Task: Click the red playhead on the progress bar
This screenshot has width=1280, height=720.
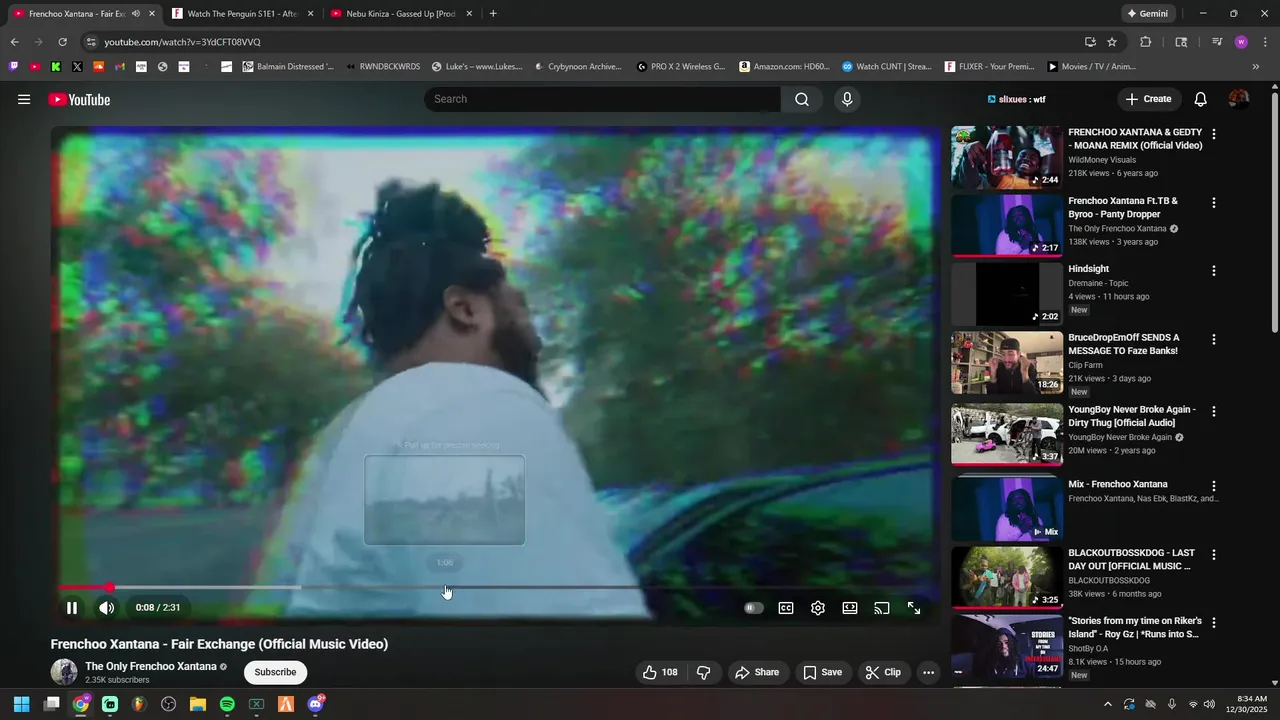Action: coord(109,588)
